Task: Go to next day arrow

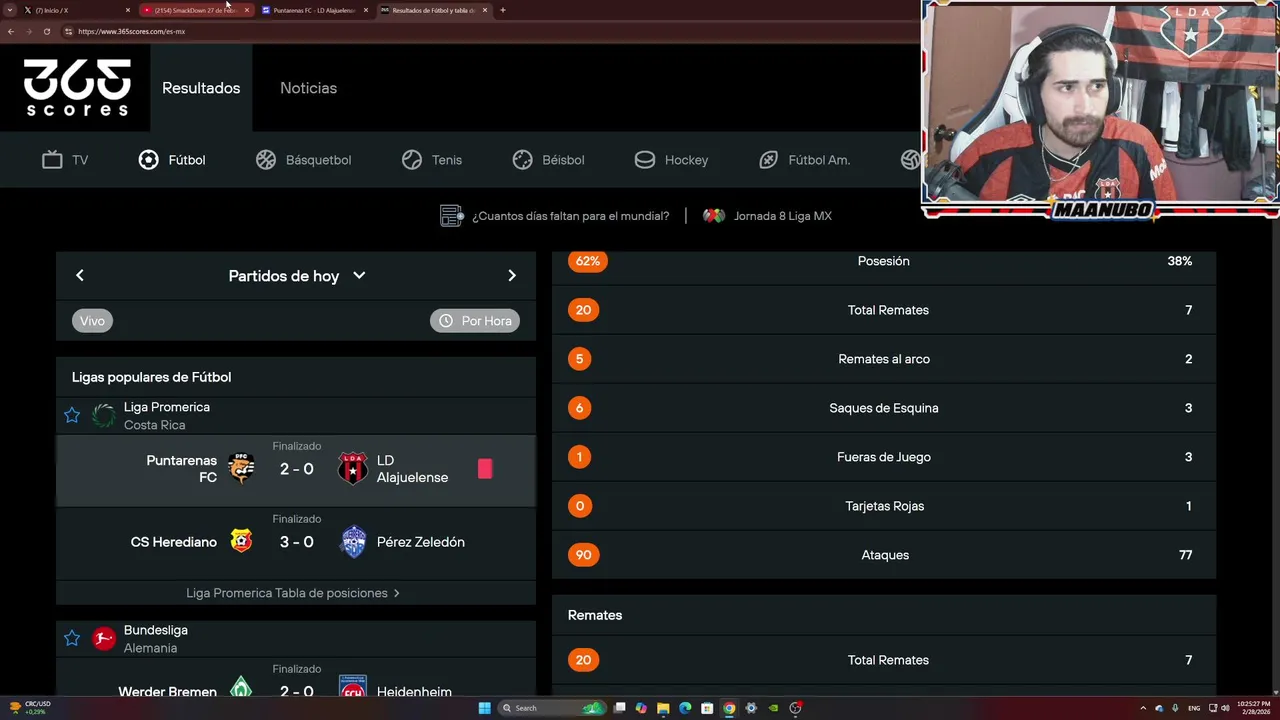Action: [x=512, y=275]
